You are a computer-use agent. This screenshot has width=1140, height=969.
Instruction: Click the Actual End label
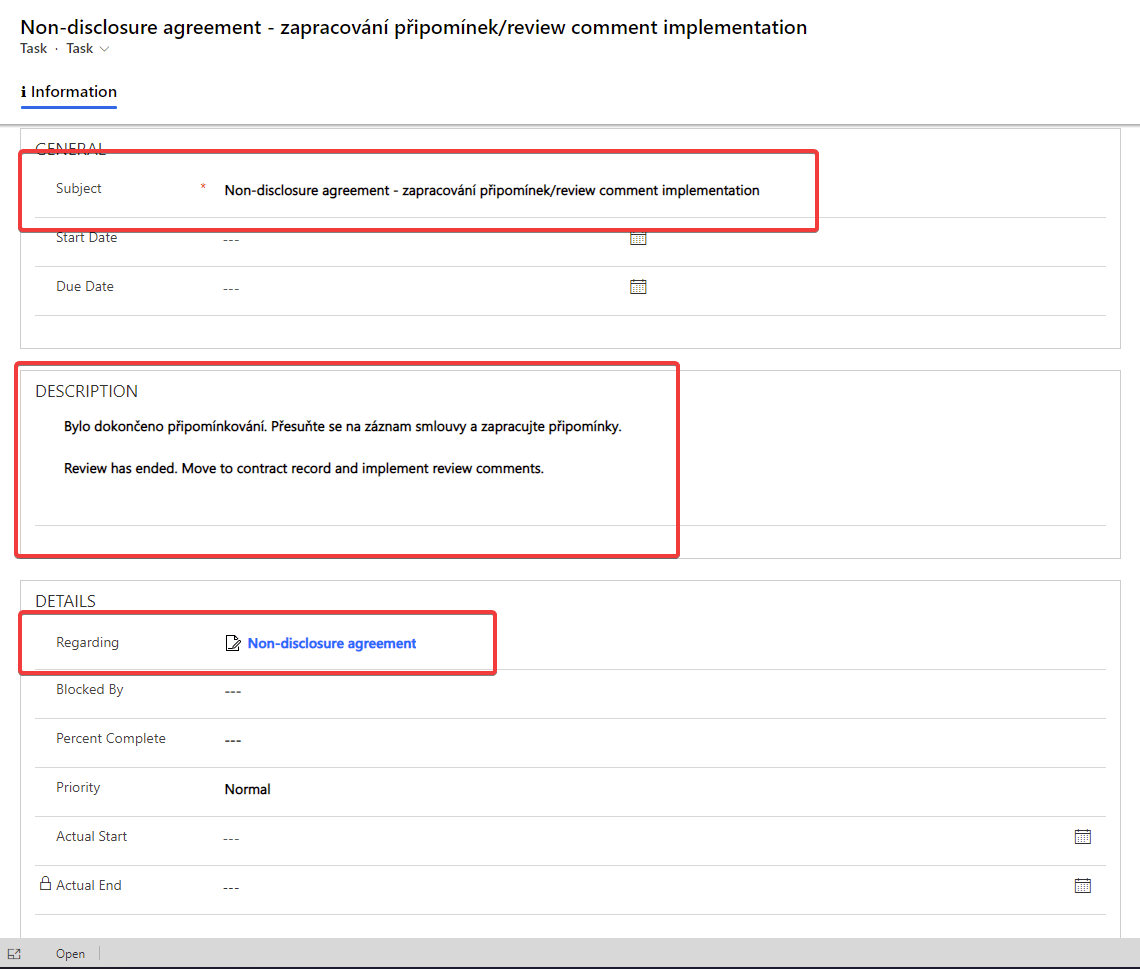89,885
